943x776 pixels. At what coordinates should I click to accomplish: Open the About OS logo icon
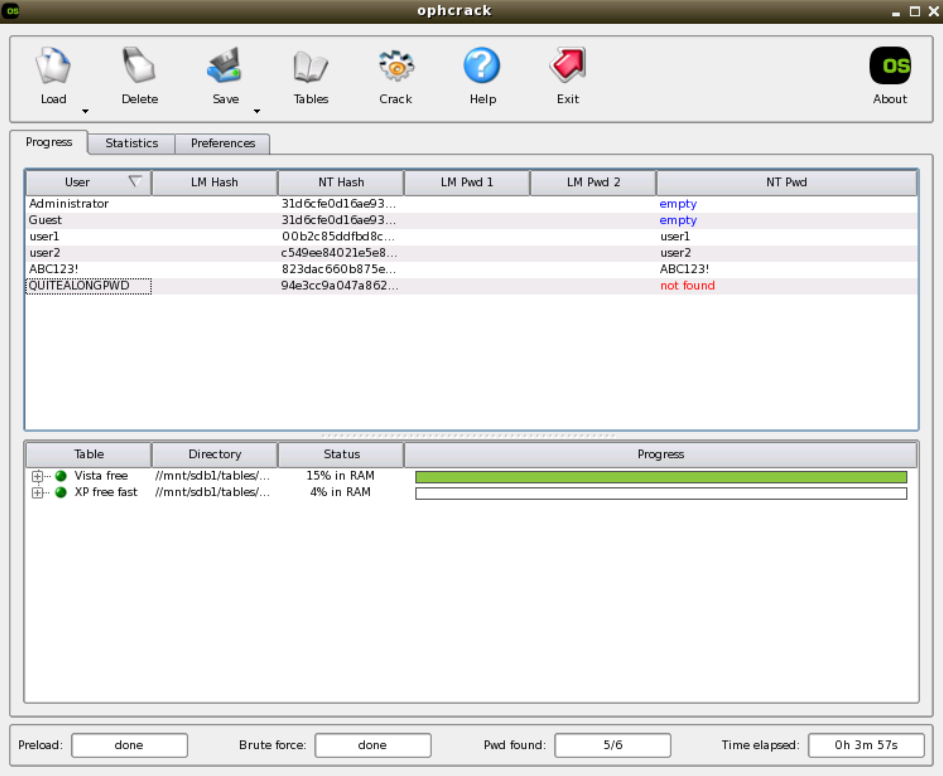pos(890,66)
